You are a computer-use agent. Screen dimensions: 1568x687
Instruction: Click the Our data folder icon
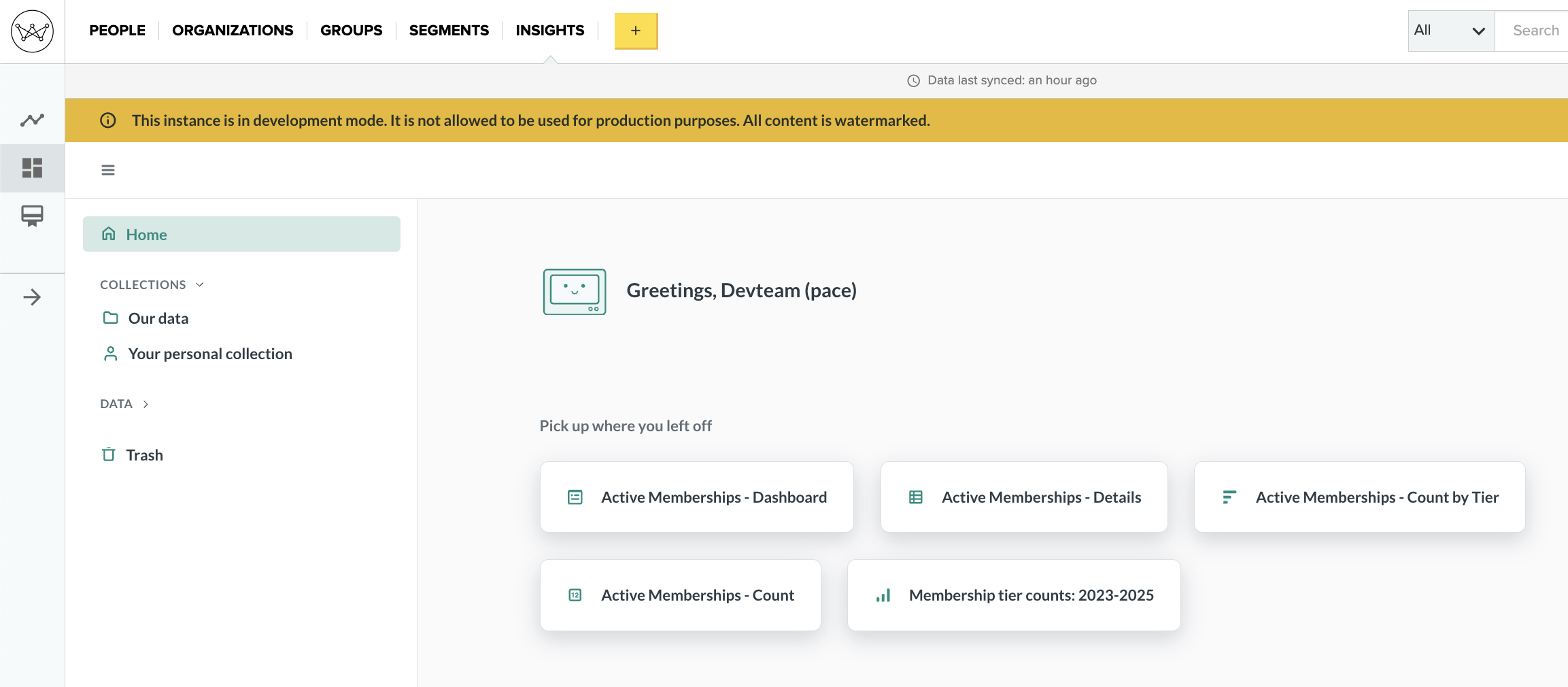(x=110, y=318)
